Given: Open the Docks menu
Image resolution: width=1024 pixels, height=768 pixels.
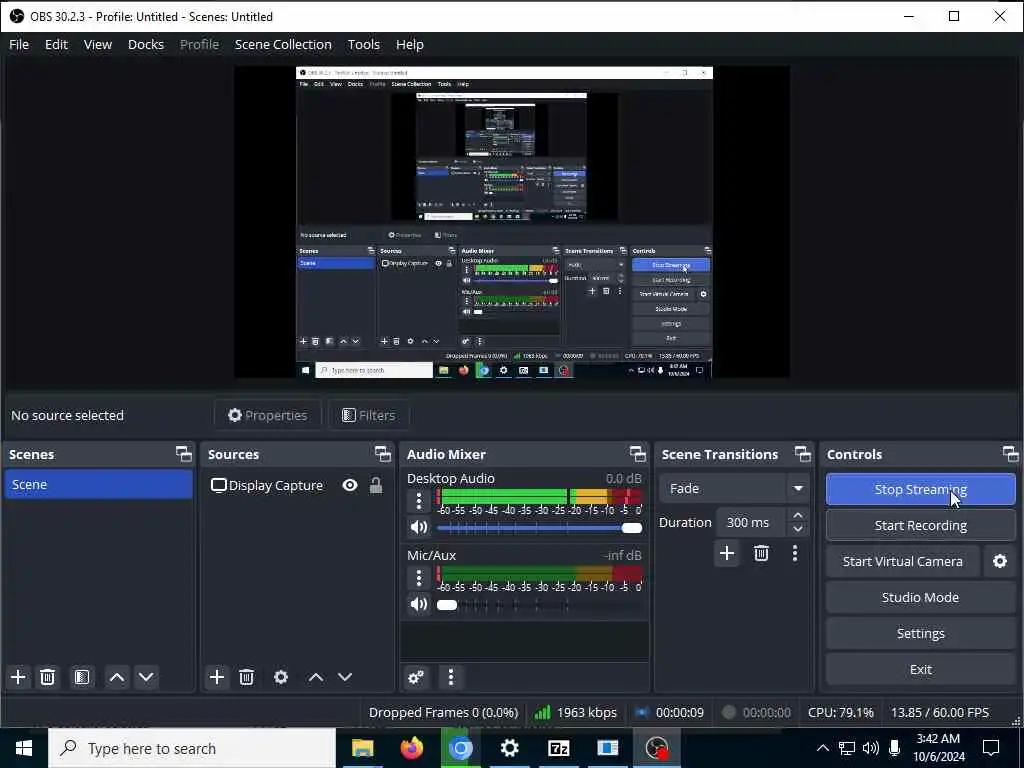Looking at the screenshot, I should [146, 44].
